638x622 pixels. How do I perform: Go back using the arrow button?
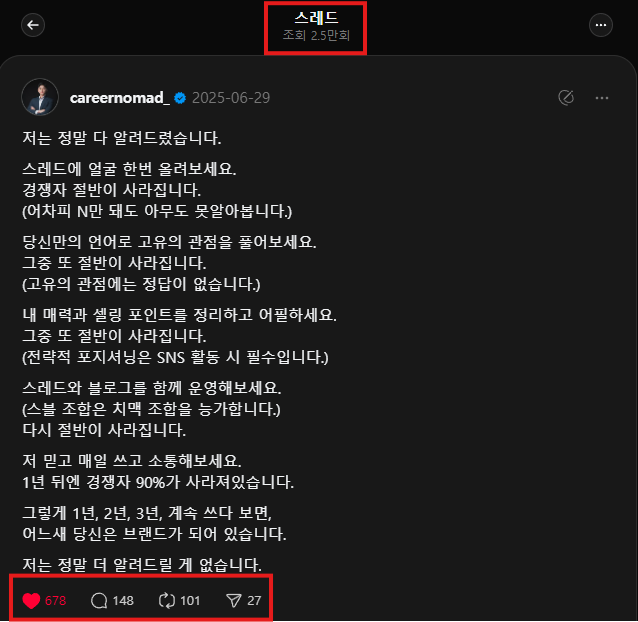point(33,25)
